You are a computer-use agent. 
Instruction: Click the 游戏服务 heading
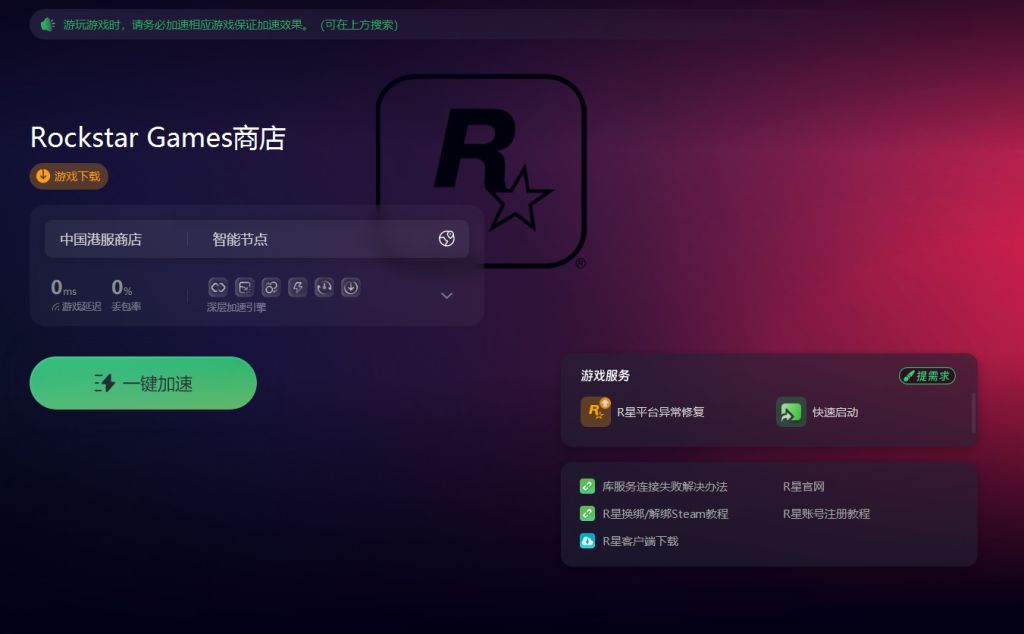[x=605, y=375]
